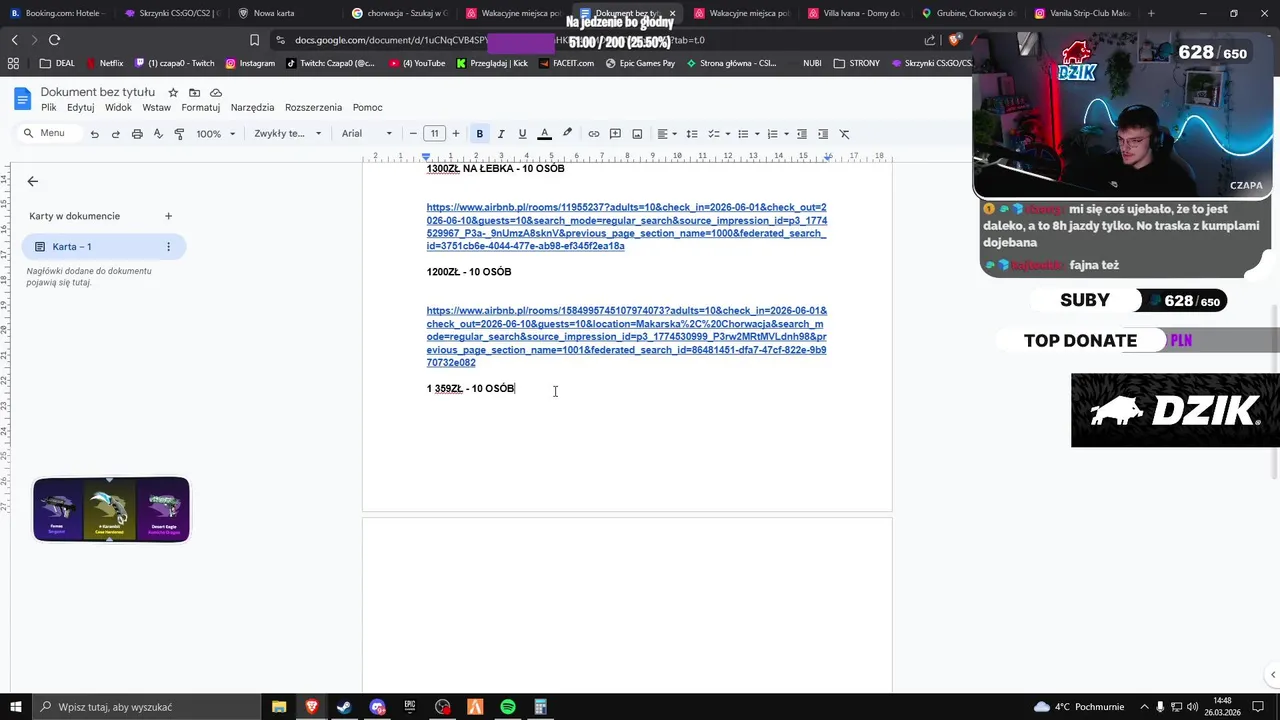Select the Karta – 1 tab
Screen dimensions: 1280x720
(x=104, y=247)
